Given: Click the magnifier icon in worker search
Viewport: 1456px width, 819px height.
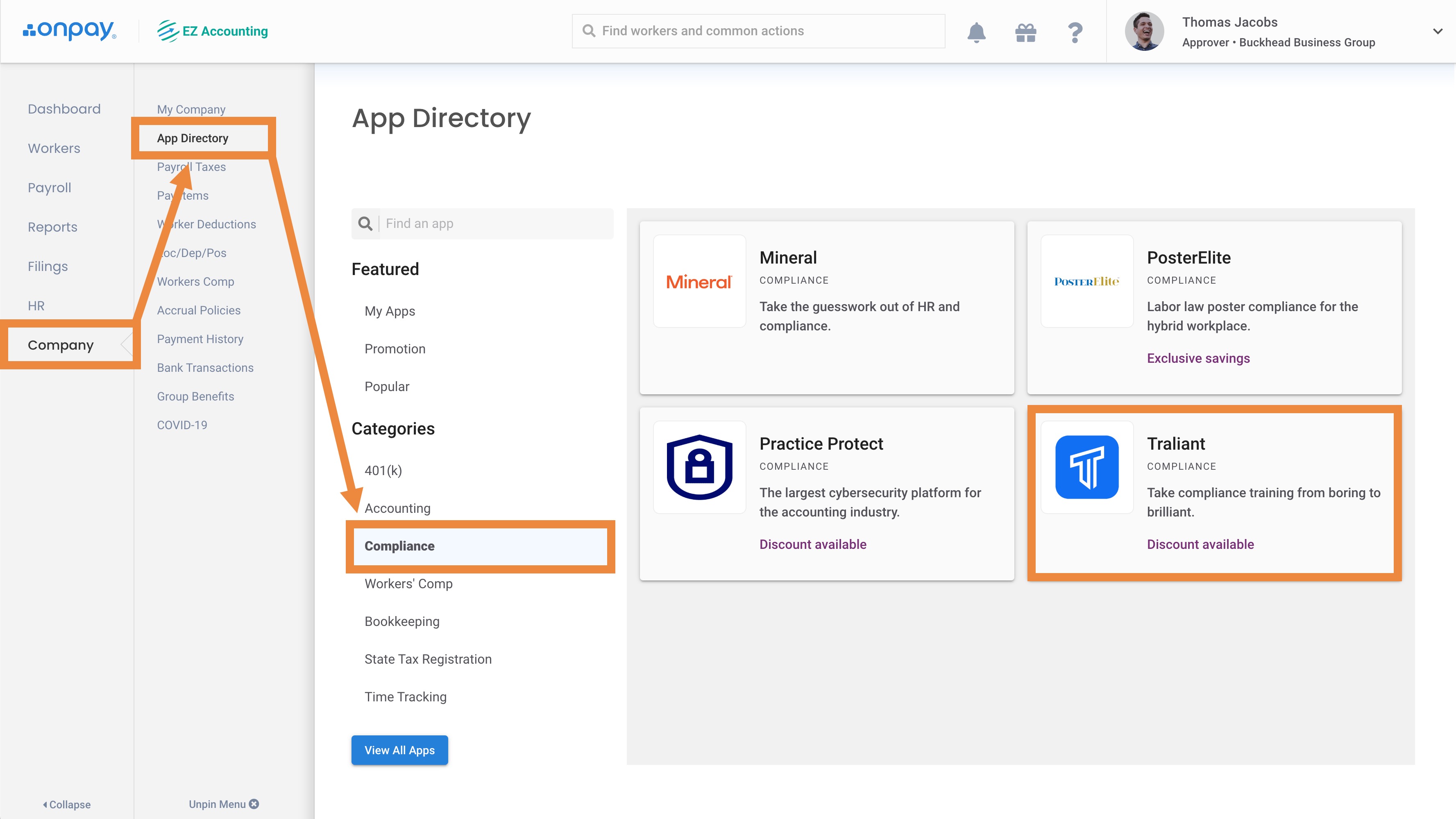Looking at the screenshot, I should coord(588,31).
